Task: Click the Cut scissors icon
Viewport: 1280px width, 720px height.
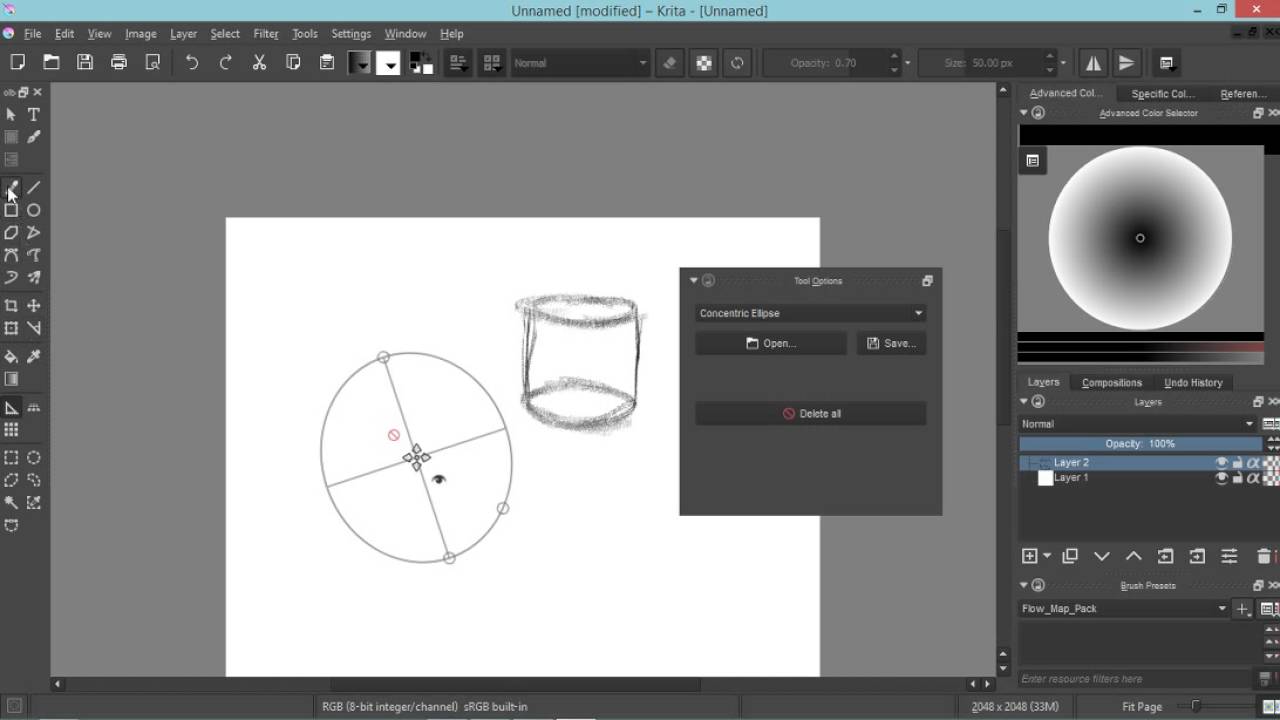Action: click(x=259, y=62)
